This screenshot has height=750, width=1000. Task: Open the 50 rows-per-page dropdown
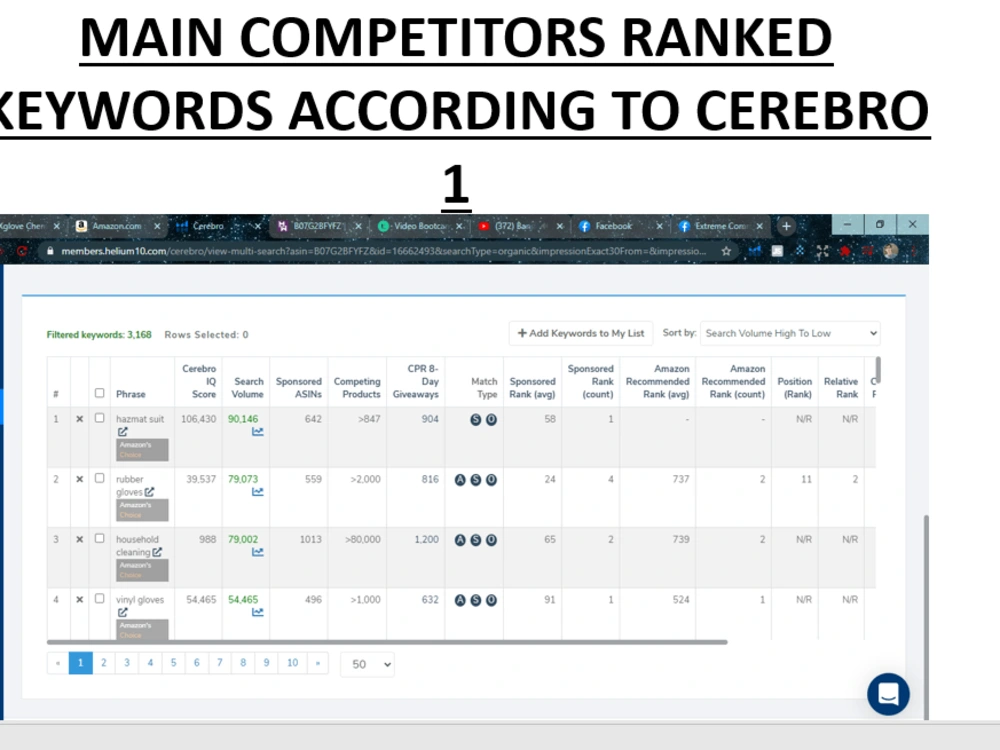(367, 664)
